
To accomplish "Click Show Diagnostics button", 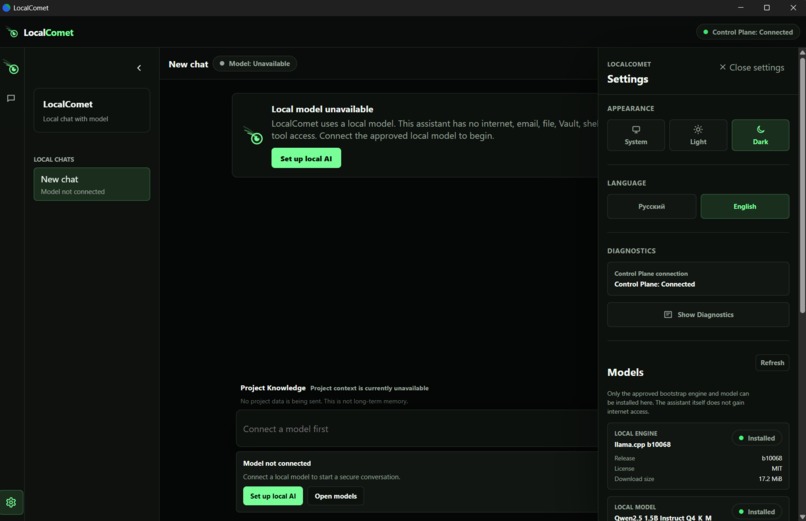I will pyautogui.click(x=698, y=314).
